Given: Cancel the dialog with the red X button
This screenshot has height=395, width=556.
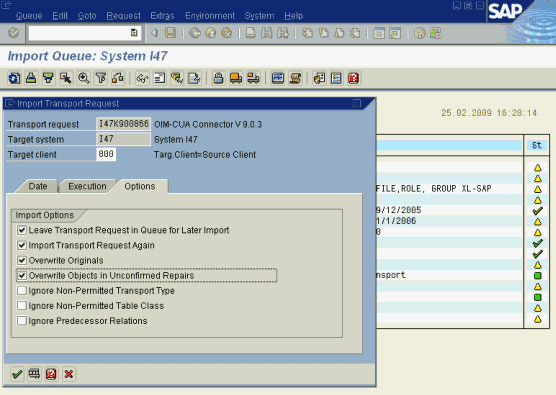Looking at the screenshot, I should (x=69, y=374).
